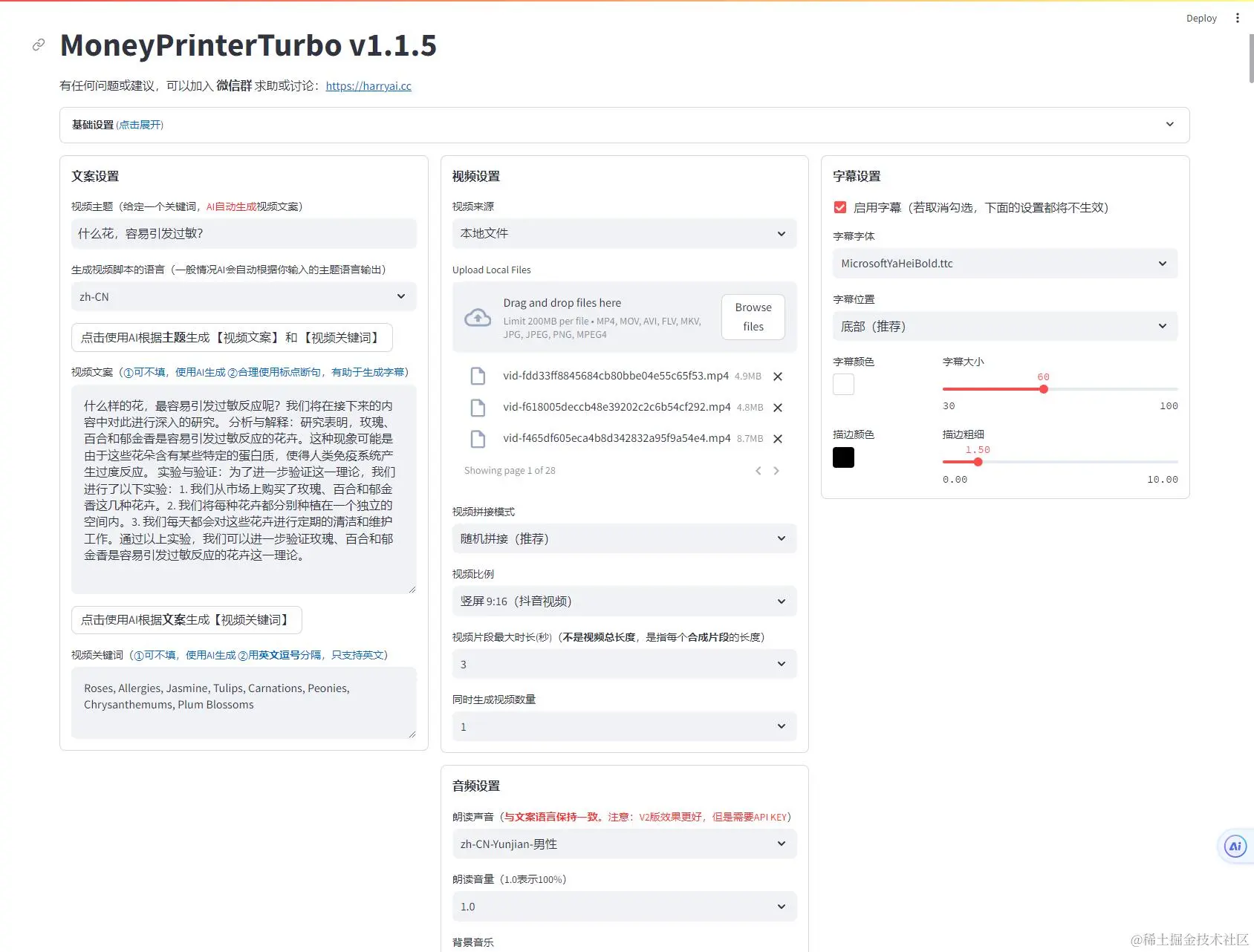Screen dimensions: 1254x952
Task: Click the MoneyPrinterTurbo v1.1.5 title
Action: 248,45
